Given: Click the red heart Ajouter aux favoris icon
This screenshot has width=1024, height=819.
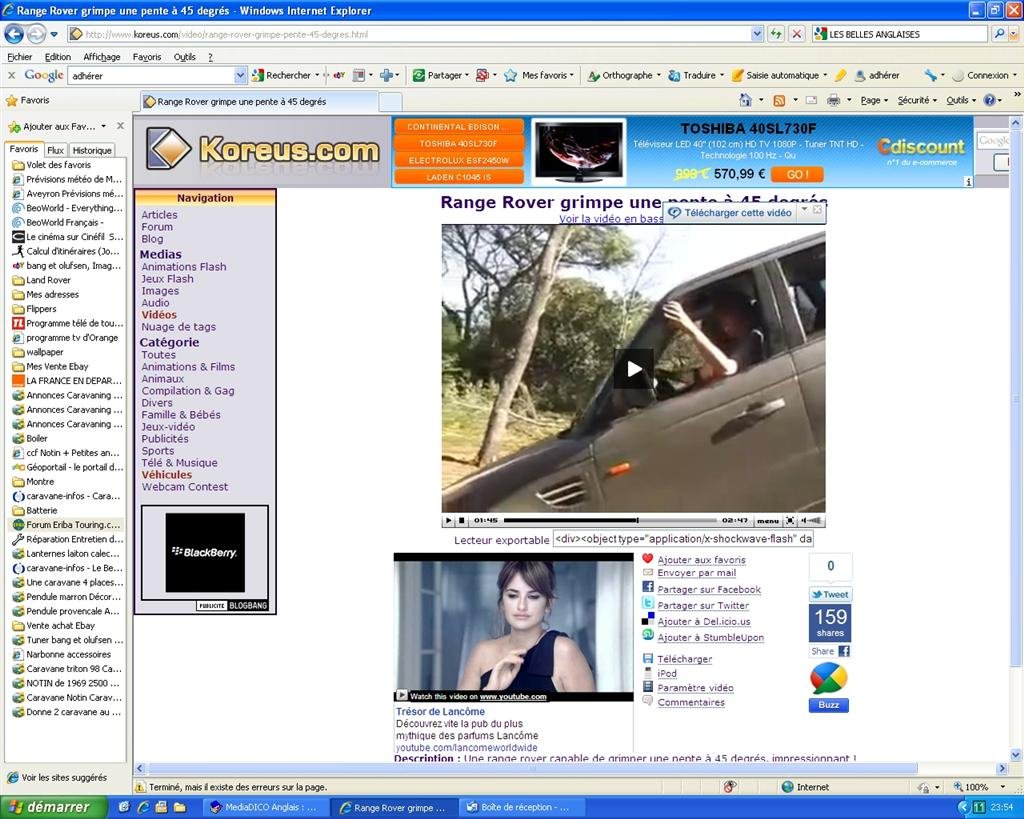Looking at the screenshot, I should (x=648, y=558).
